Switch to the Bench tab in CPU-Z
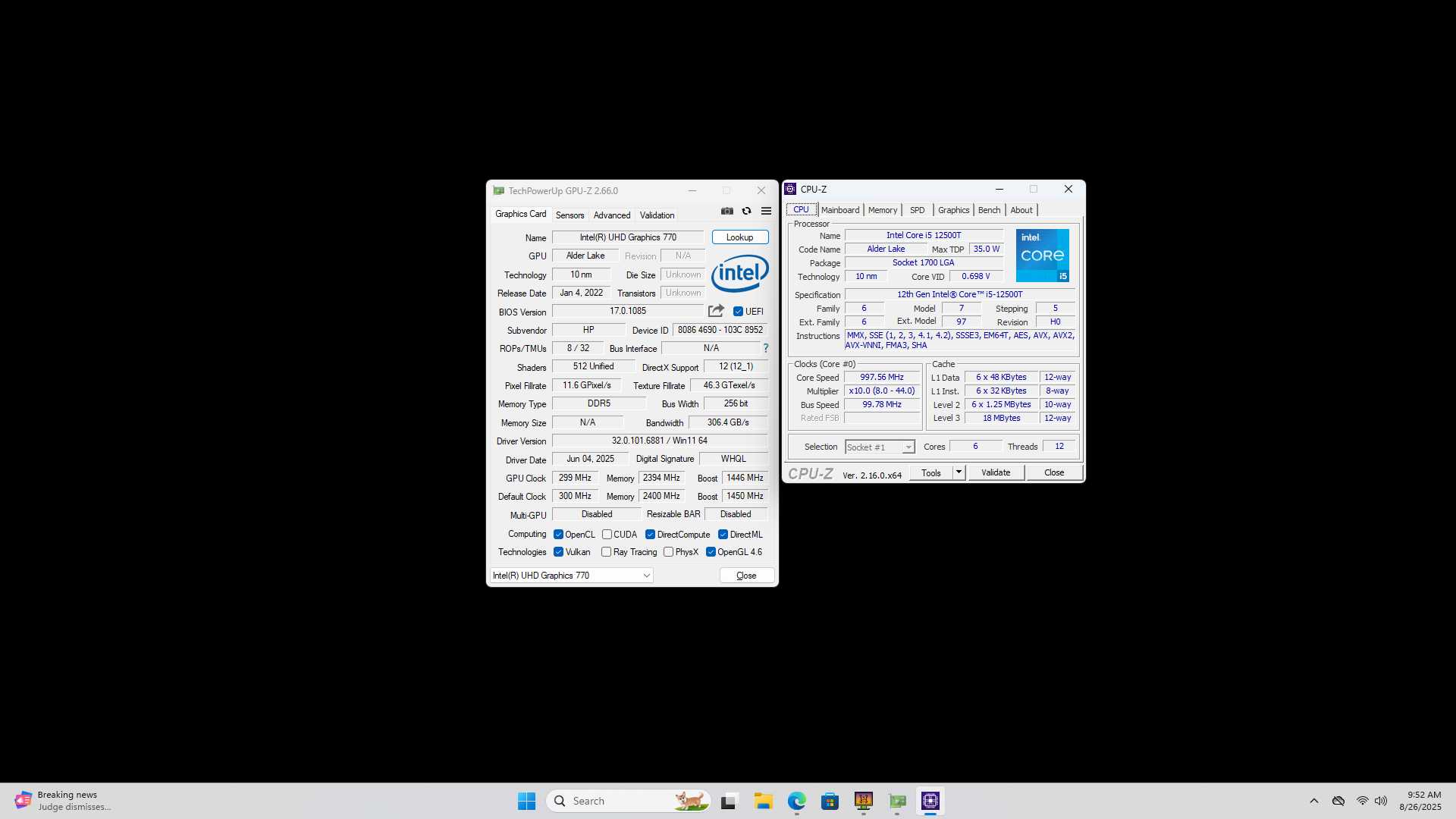The width and height of the screenshot is (1456, 819). pos(989,210)
